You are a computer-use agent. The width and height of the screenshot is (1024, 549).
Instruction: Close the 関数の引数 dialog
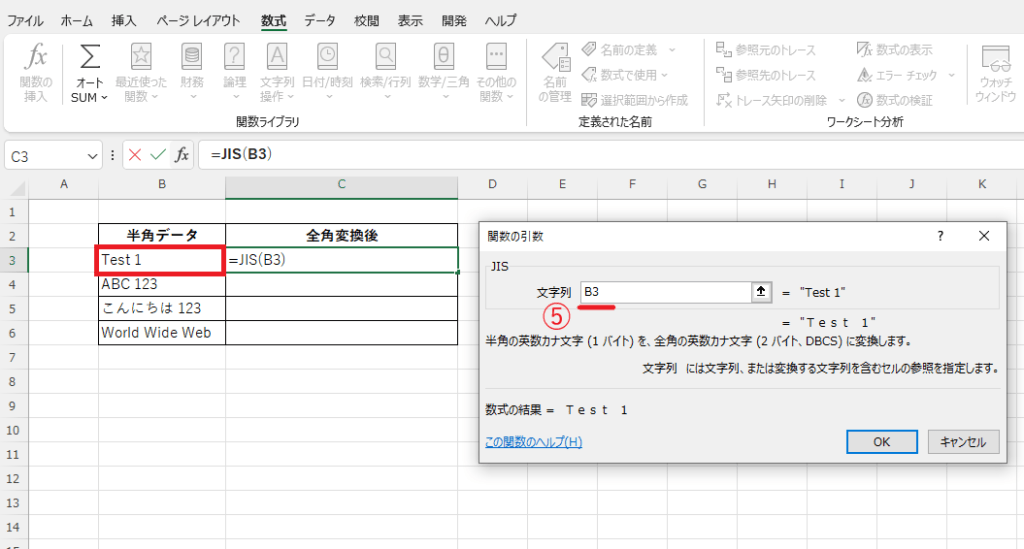(x=984, y=236)
